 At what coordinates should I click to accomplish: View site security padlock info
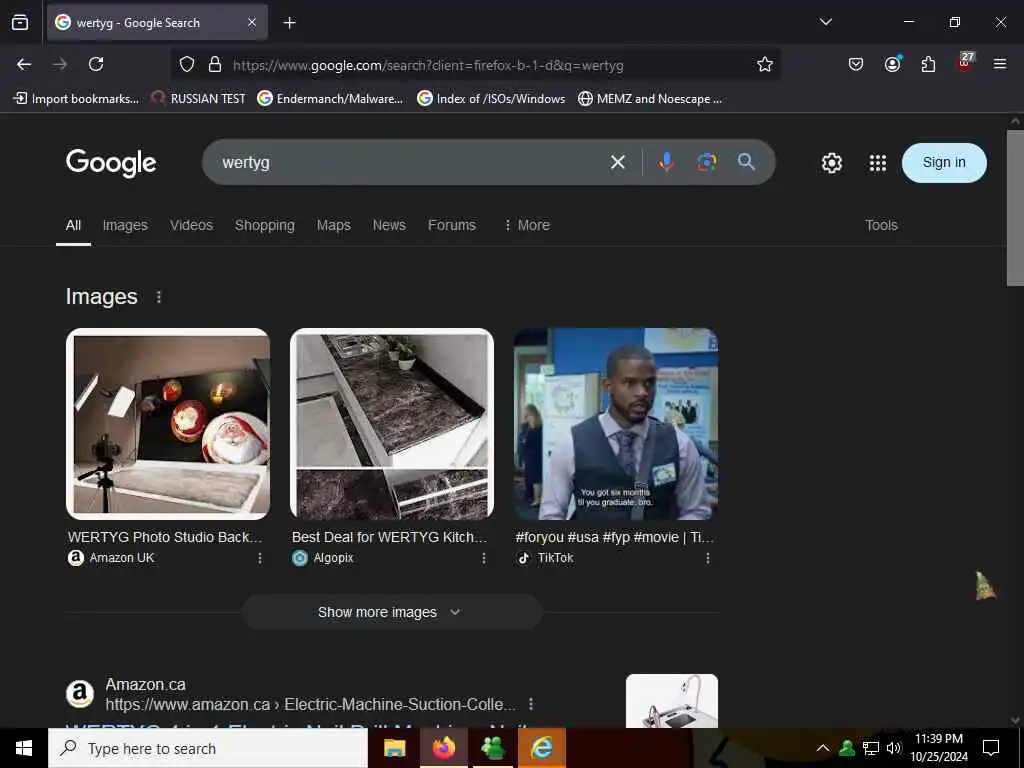click(x=215, y=64)
